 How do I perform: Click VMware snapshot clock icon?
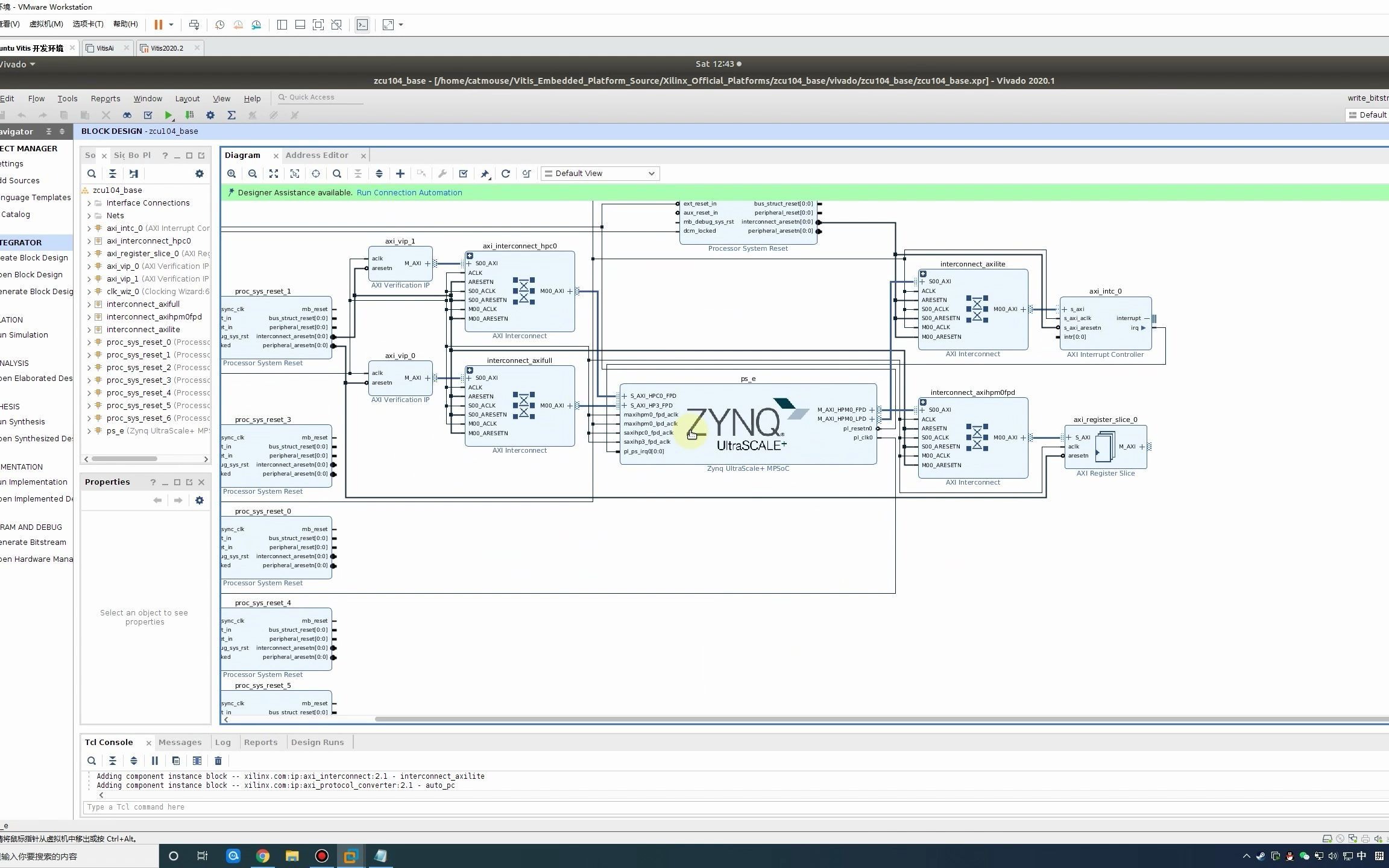[219, 25]
